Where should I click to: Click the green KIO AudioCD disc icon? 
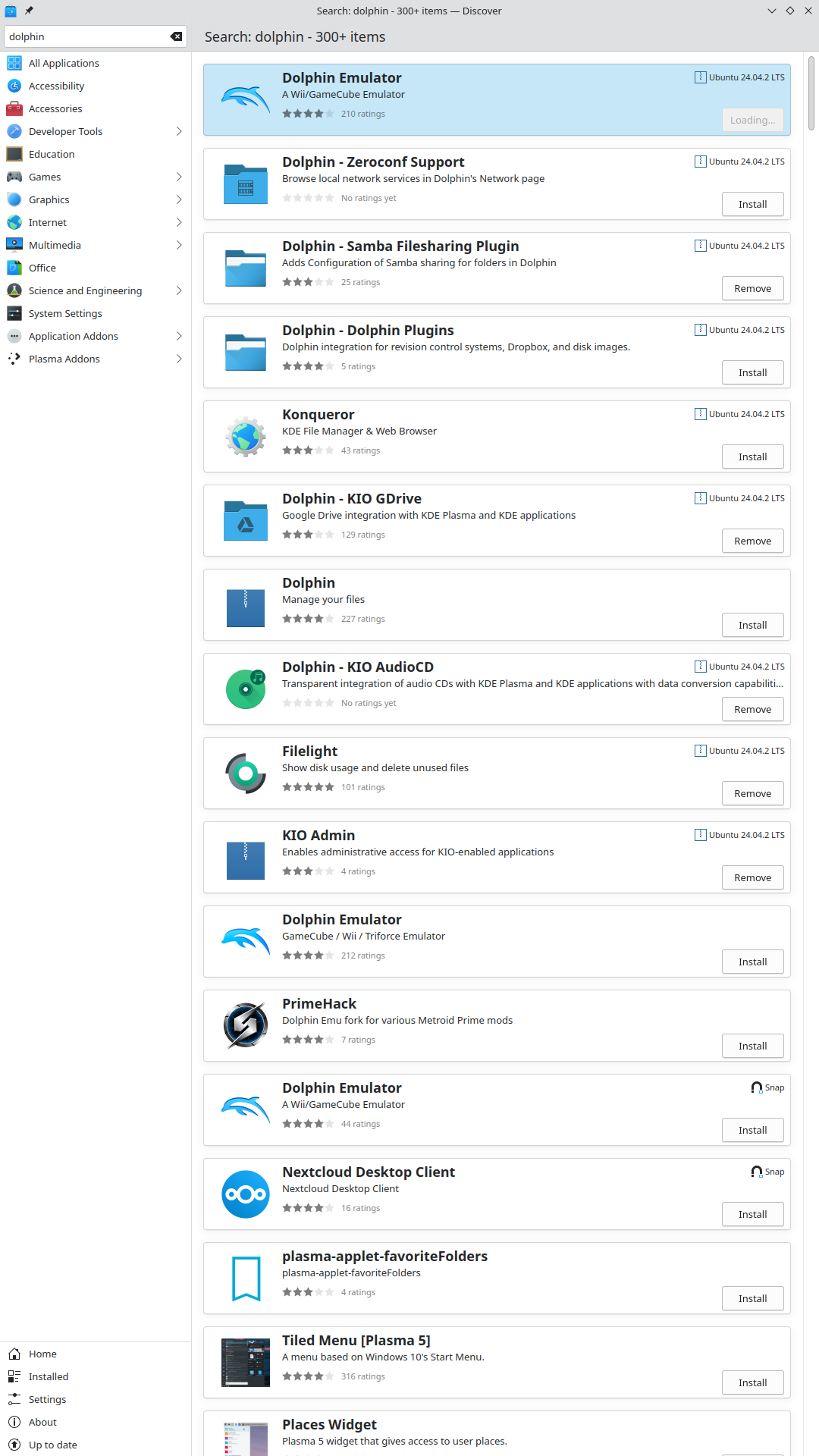point(246,689)
